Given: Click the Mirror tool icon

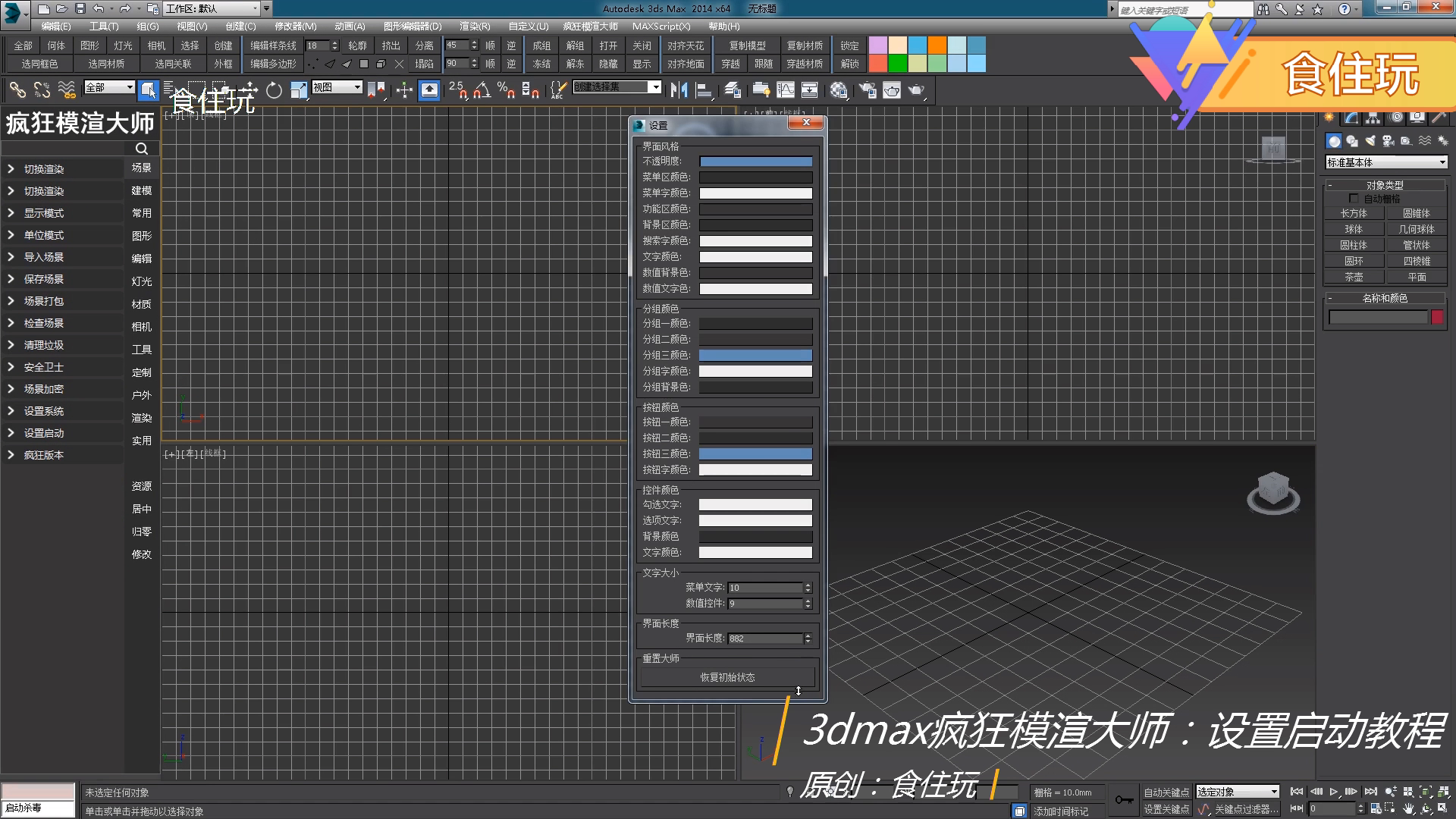Looking at the screenshot, I should click(679, 90).
